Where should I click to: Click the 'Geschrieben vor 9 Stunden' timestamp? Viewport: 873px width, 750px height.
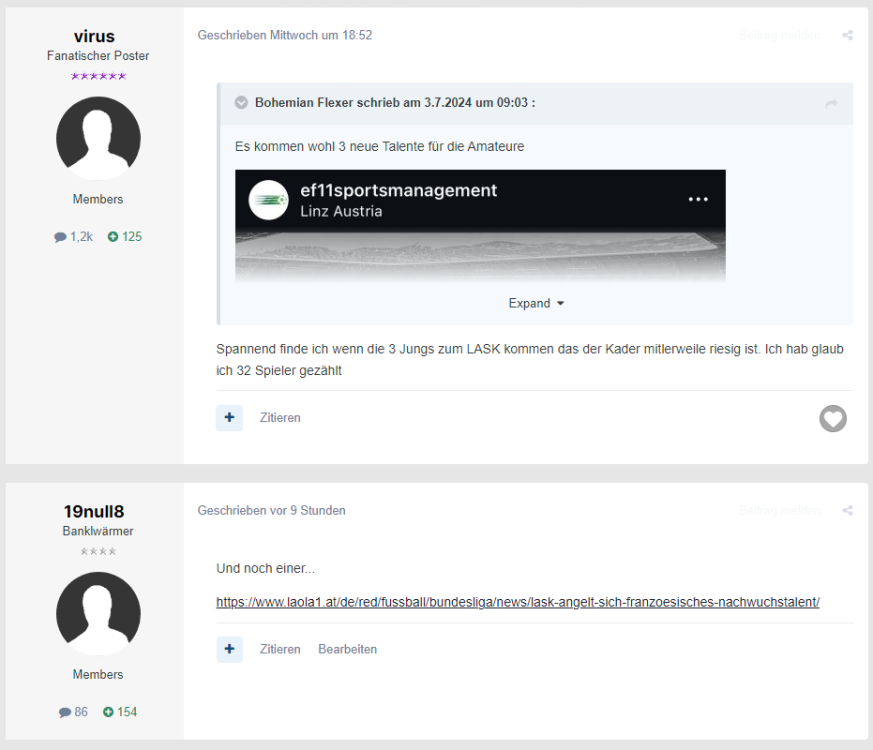[271, 510]
